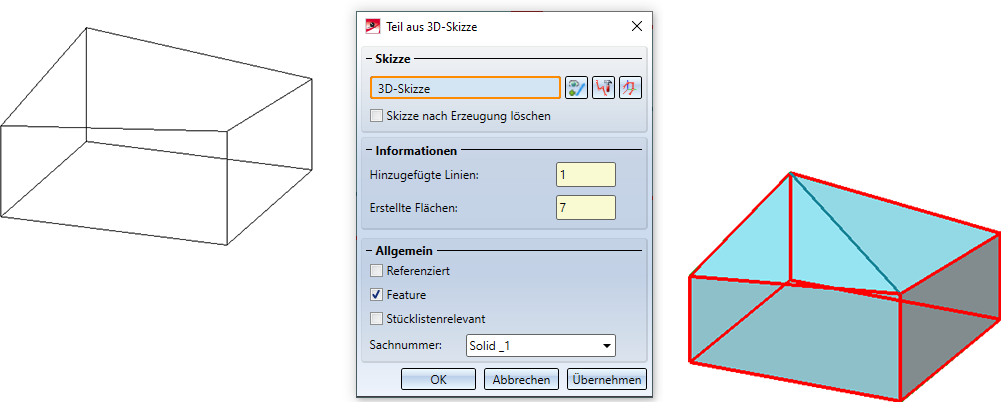This screenshot has width=1001, height=402.
Task: Click the Abbrechen button
Action: click(521, 380)
